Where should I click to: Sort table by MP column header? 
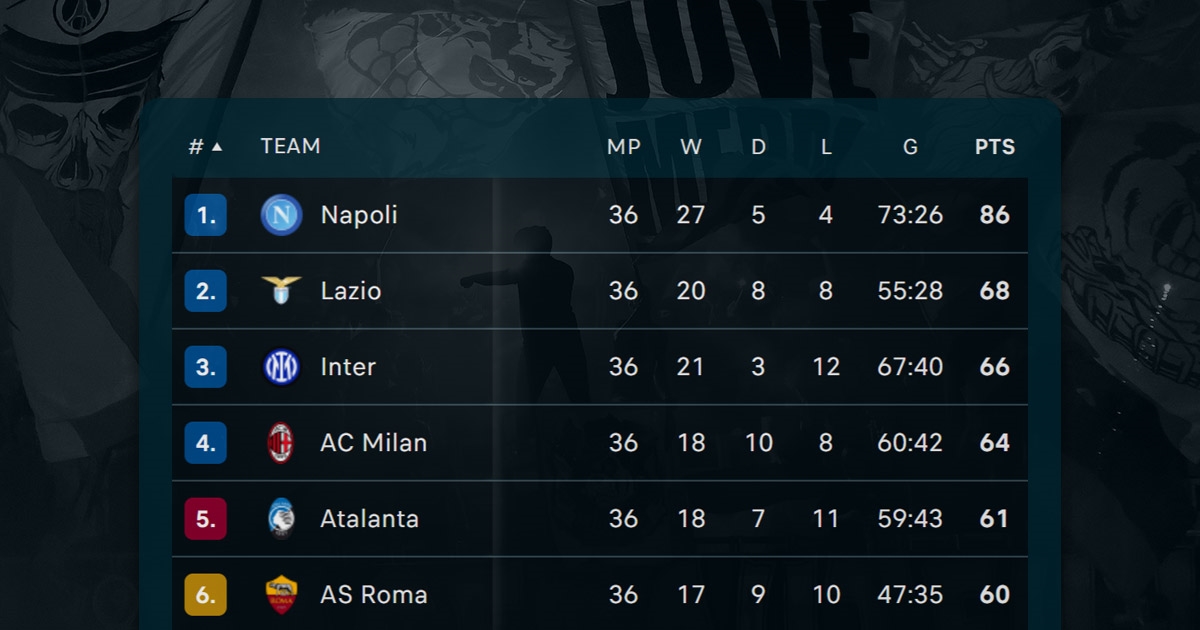[x=624, y=147]
